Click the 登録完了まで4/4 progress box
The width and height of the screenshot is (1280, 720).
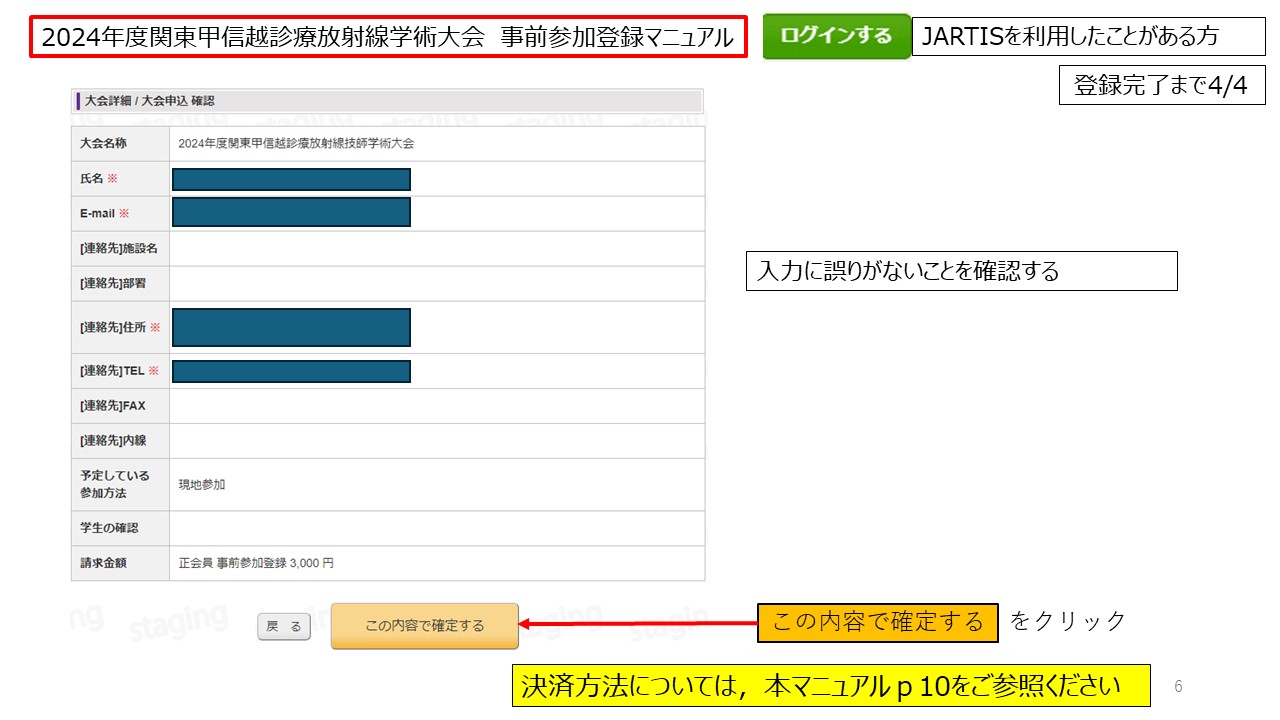(x=1161, y=86)
